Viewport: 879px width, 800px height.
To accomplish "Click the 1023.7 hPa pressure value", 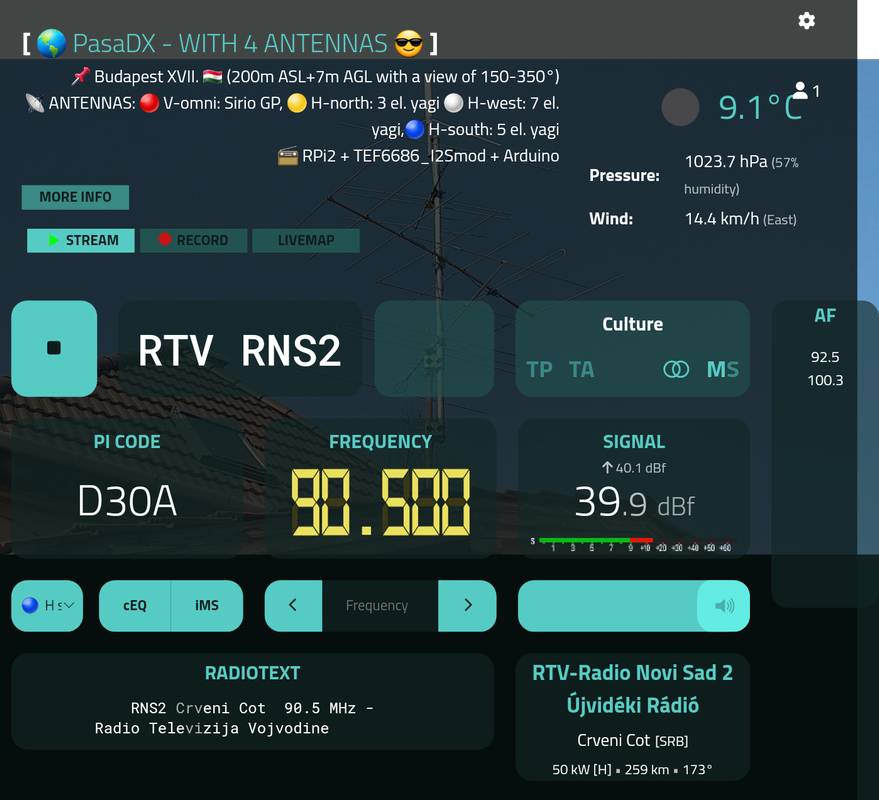I will pos(725,161).
